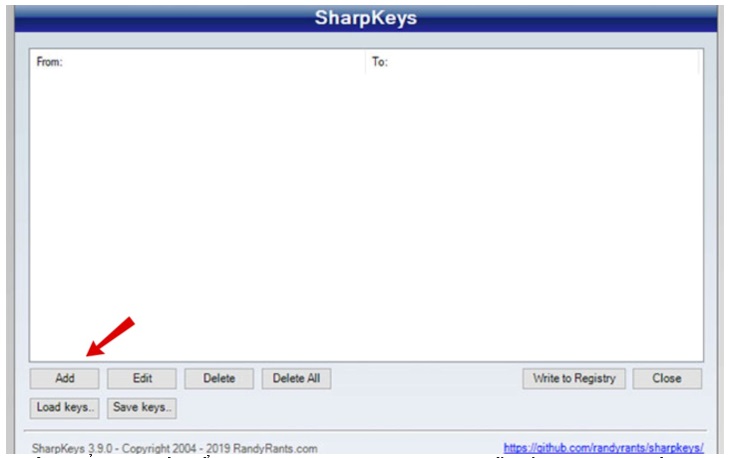
Task: Click the SharpKeys 3.9.0 copyright text
Action: tap(175, 448)
